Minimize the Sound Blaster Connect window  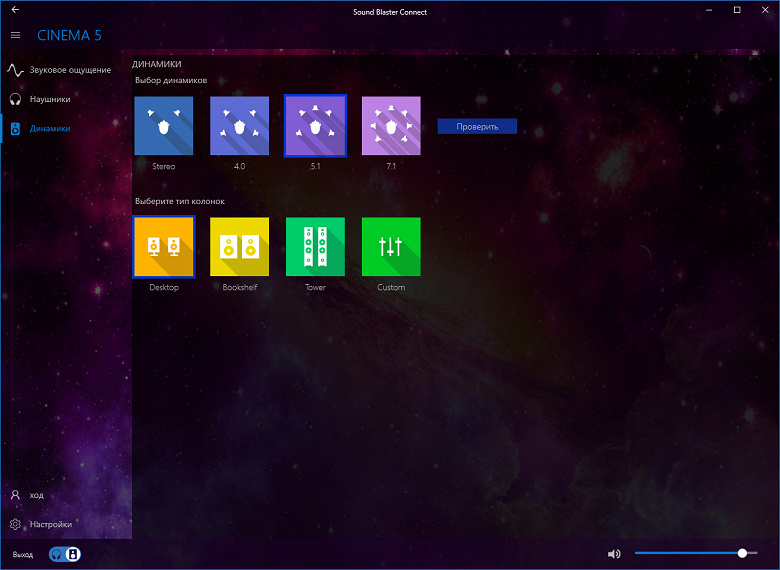coord(709,10)
